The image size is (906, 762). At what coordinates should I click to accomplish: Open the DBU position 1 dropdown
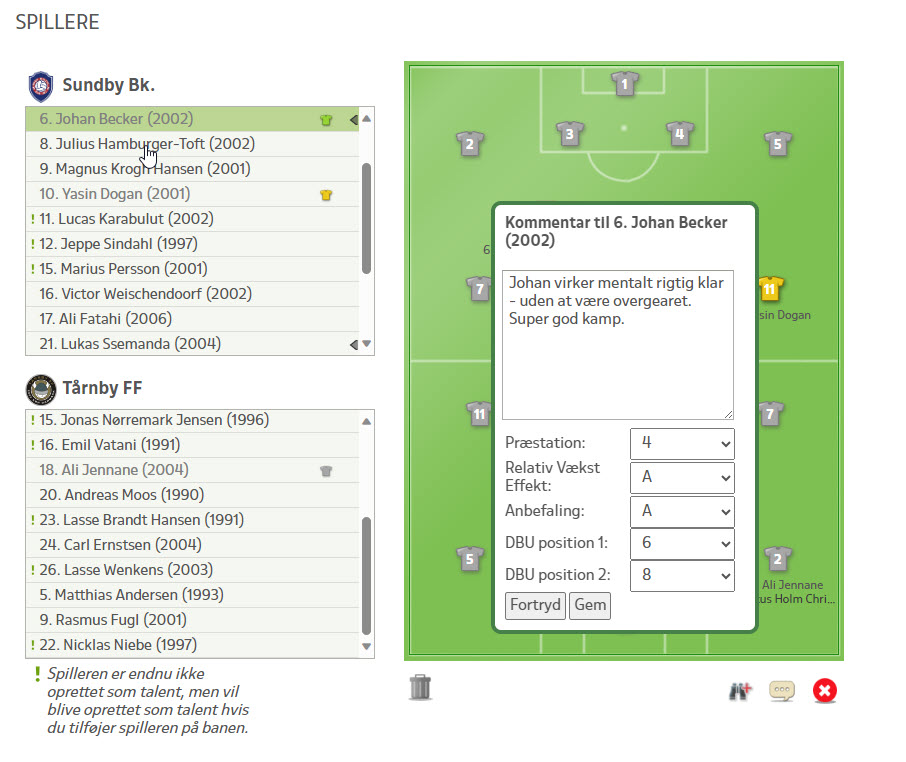(682, 542)
